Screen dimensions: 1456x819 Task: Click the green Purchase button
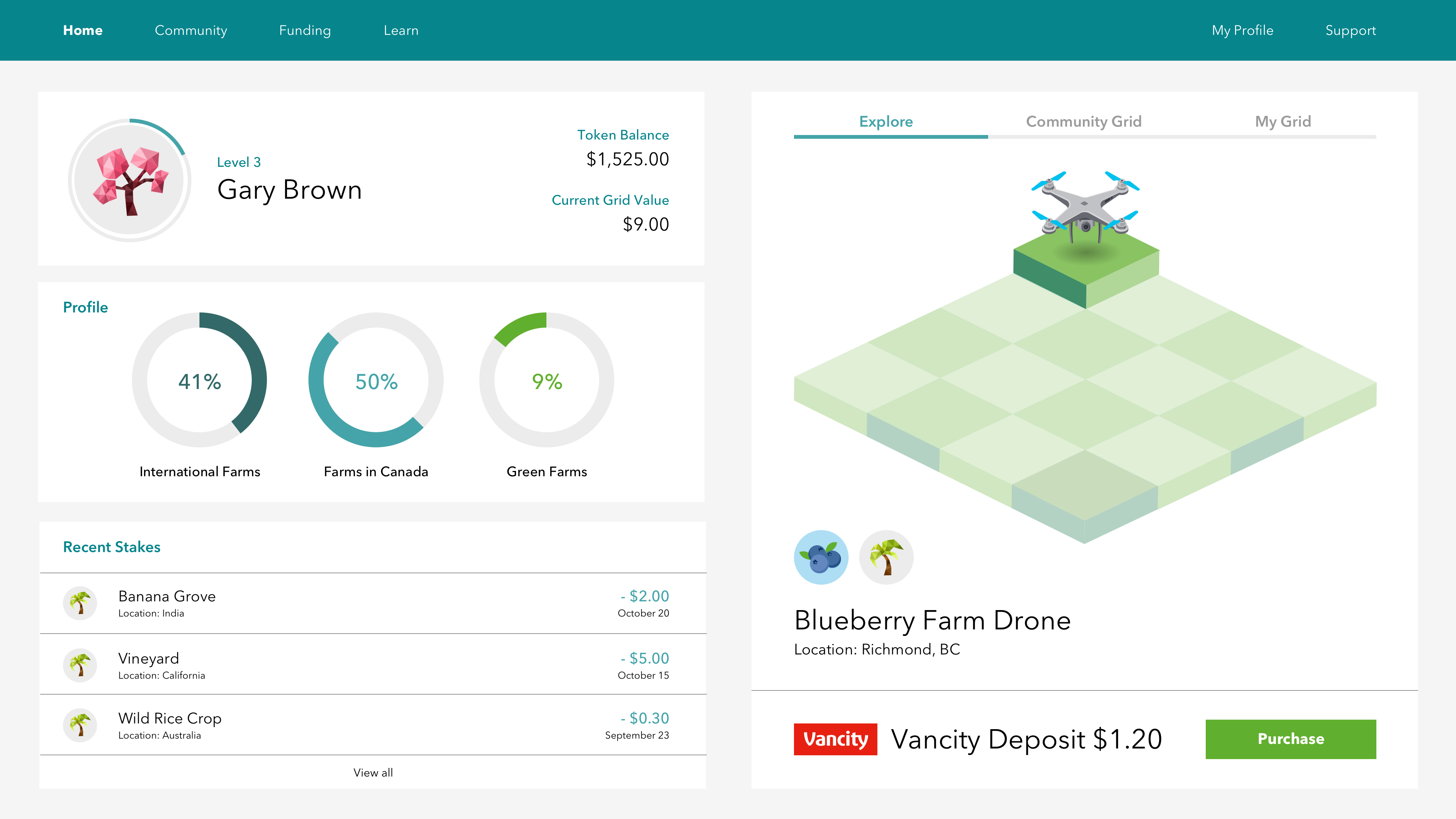1291,739
